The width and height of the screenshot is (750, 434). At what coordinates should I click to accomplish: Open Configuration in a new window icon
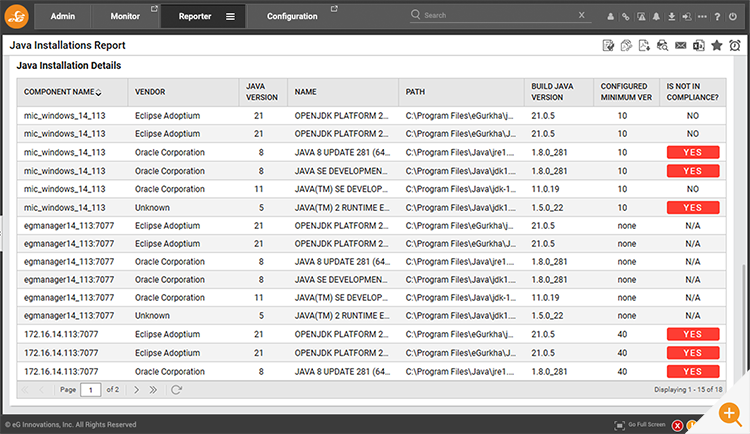[x=334, y=9]
